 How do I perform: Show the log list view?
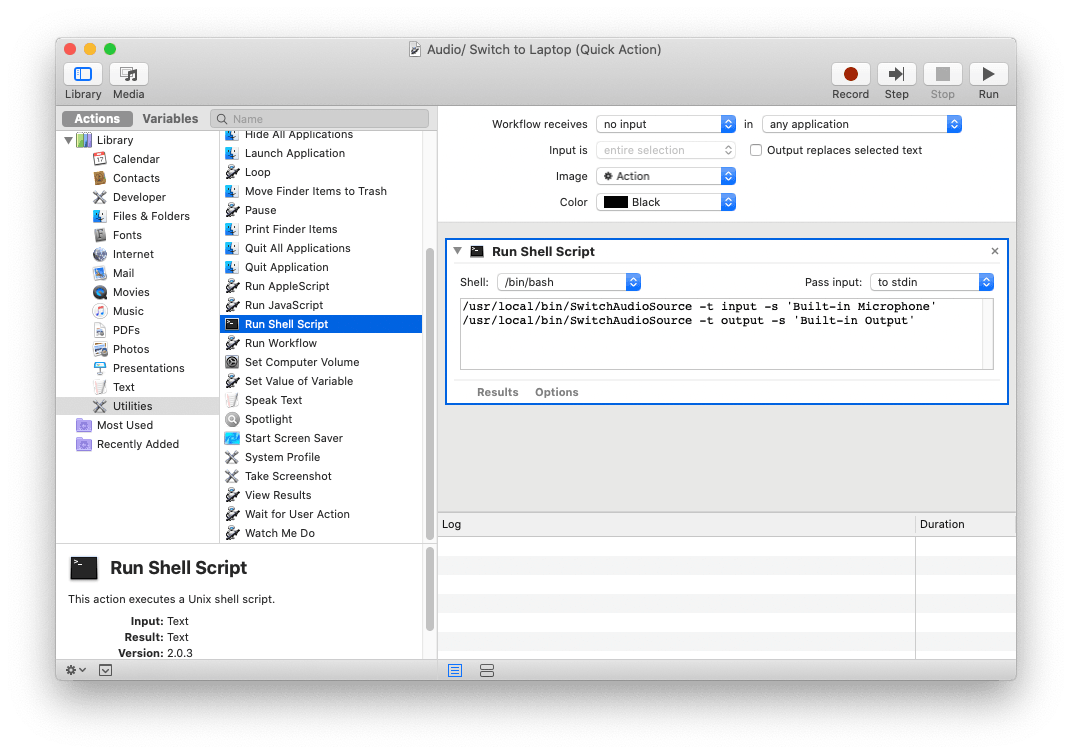click(455, 671)
